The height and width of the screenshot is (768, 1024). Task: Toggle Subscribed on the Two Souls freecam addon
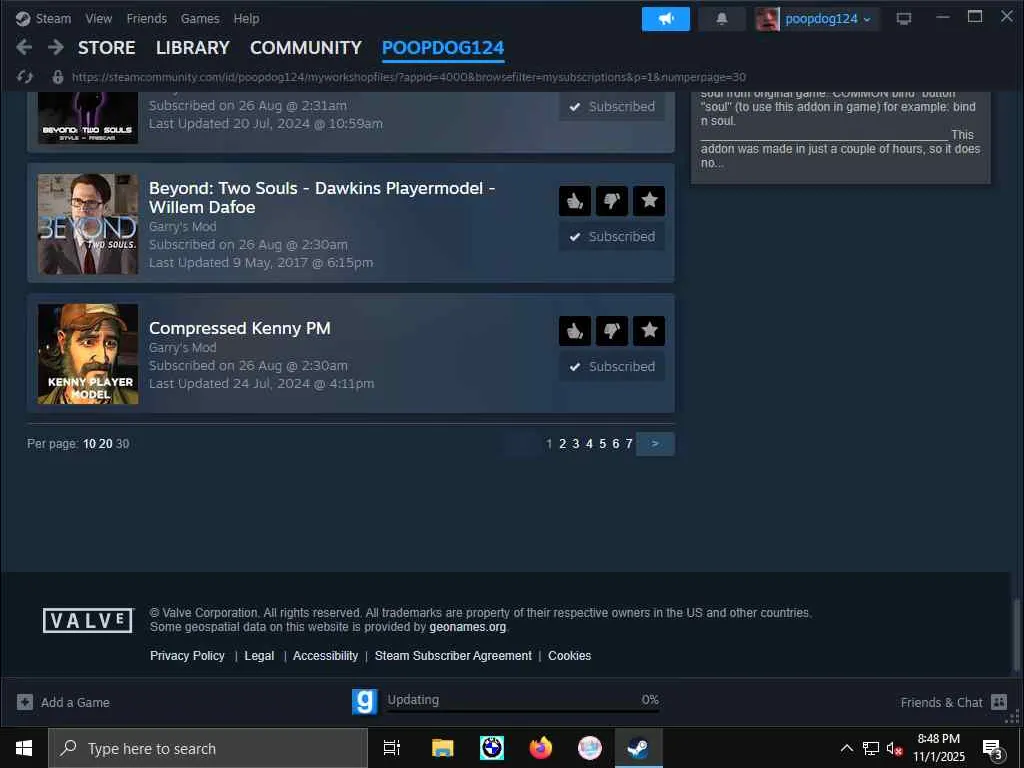click(612, 106)
